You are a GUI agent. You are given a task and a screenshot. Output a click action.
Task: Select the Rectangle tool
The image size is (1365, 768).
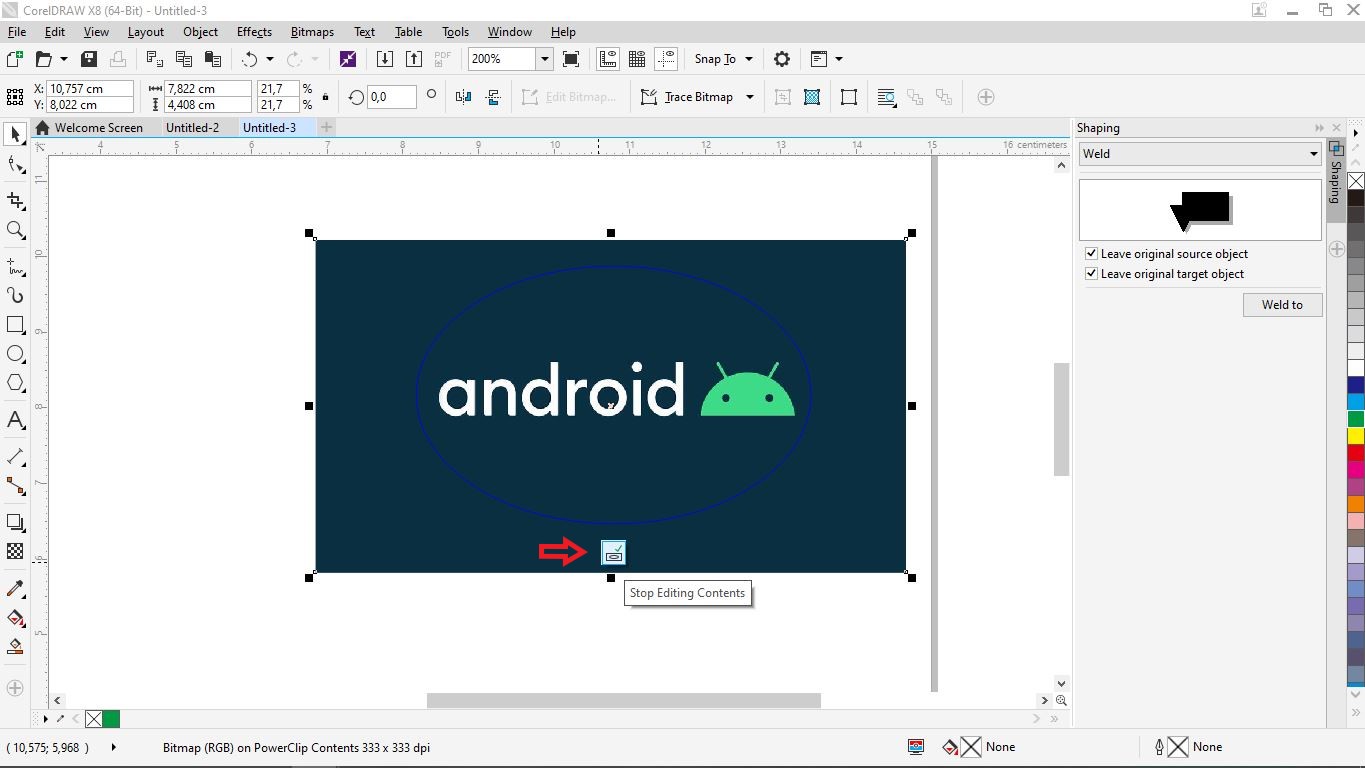point(15,324)
